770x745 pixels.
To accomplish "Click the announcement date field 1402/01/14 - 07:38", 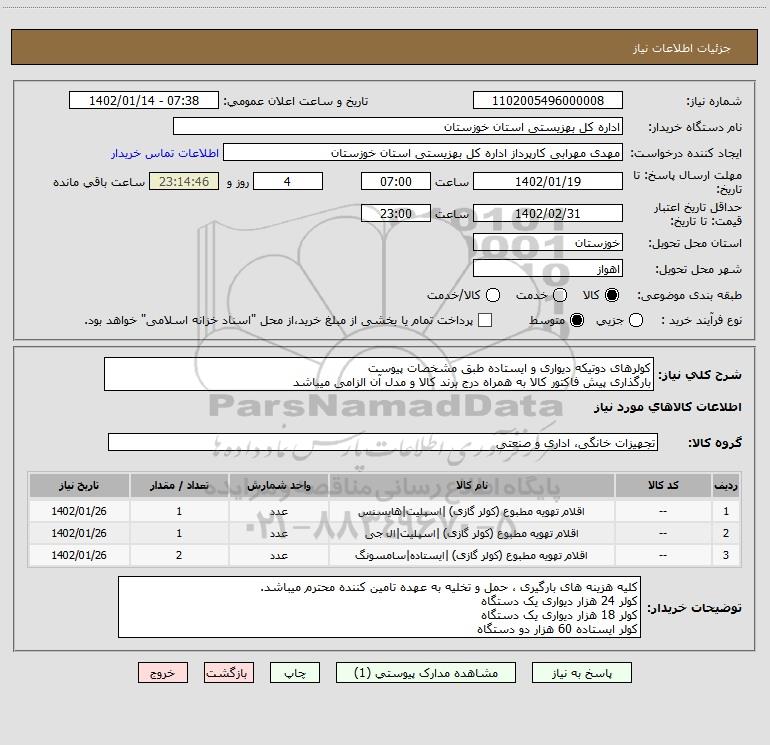I will [144, 101].
